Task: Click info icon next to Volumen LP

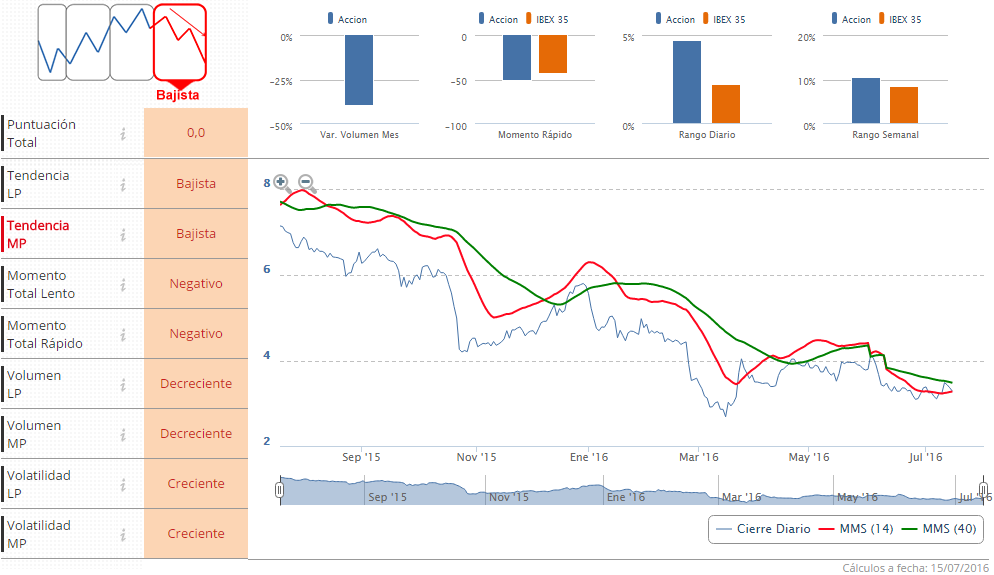Action: click(x=123, y=384)
